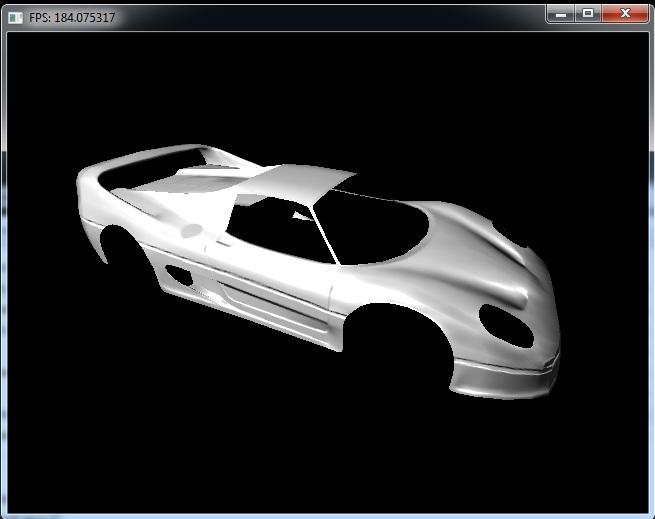This screenshot has height=519, width=655.
Task: Click the front bumper of the car
Action: (500, 378)
